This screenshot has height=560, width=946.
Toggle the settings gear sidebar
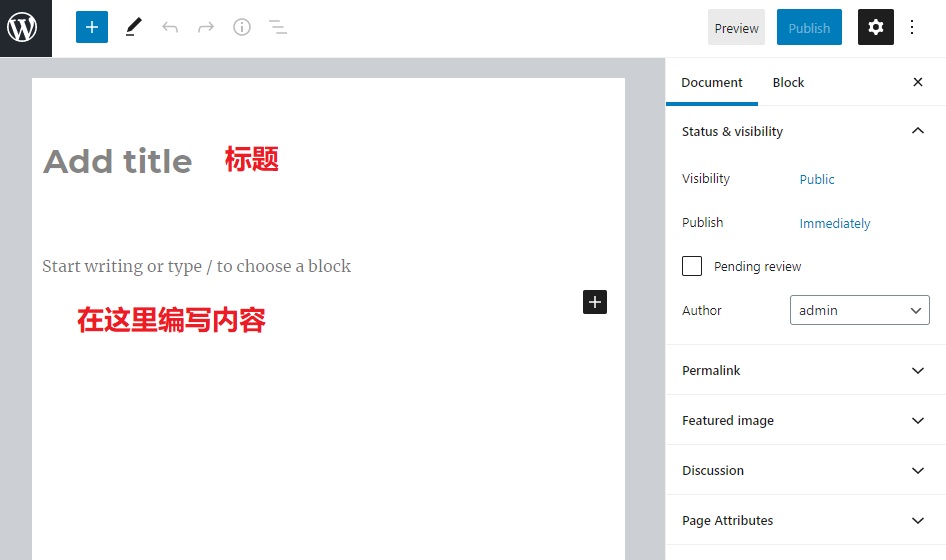pos(876,28)
